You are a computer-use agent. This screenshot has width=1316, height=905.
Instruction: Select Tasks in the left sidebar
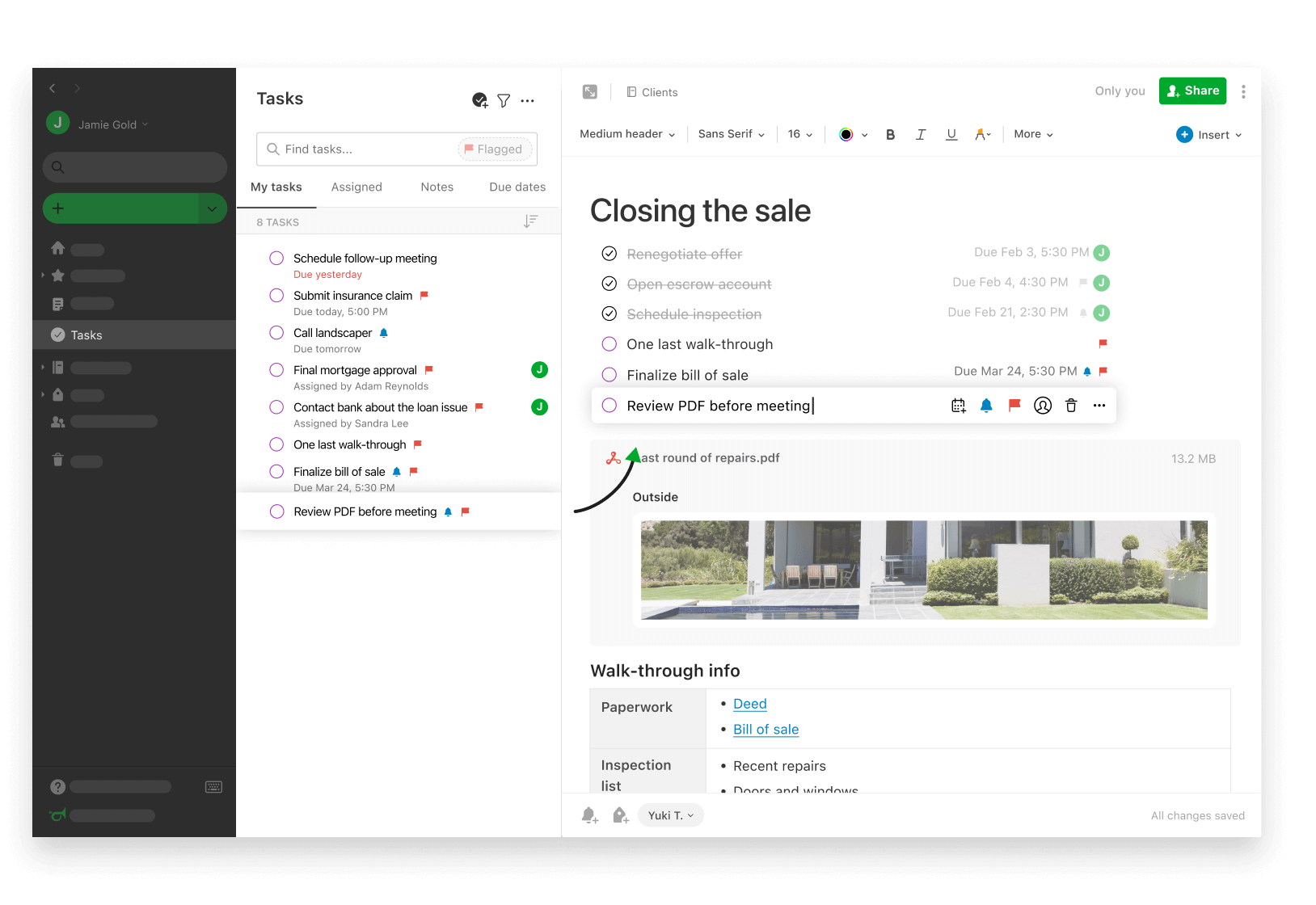click(x=134, y=335)
